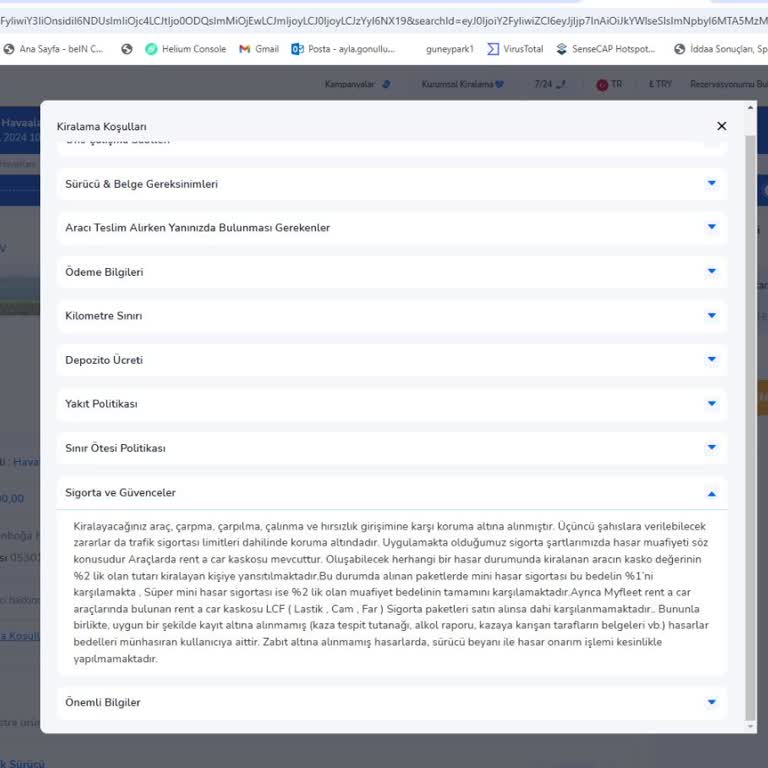
Task: Expand Ödeme Bilgileri section arrow
Action: tap(711, 271)
